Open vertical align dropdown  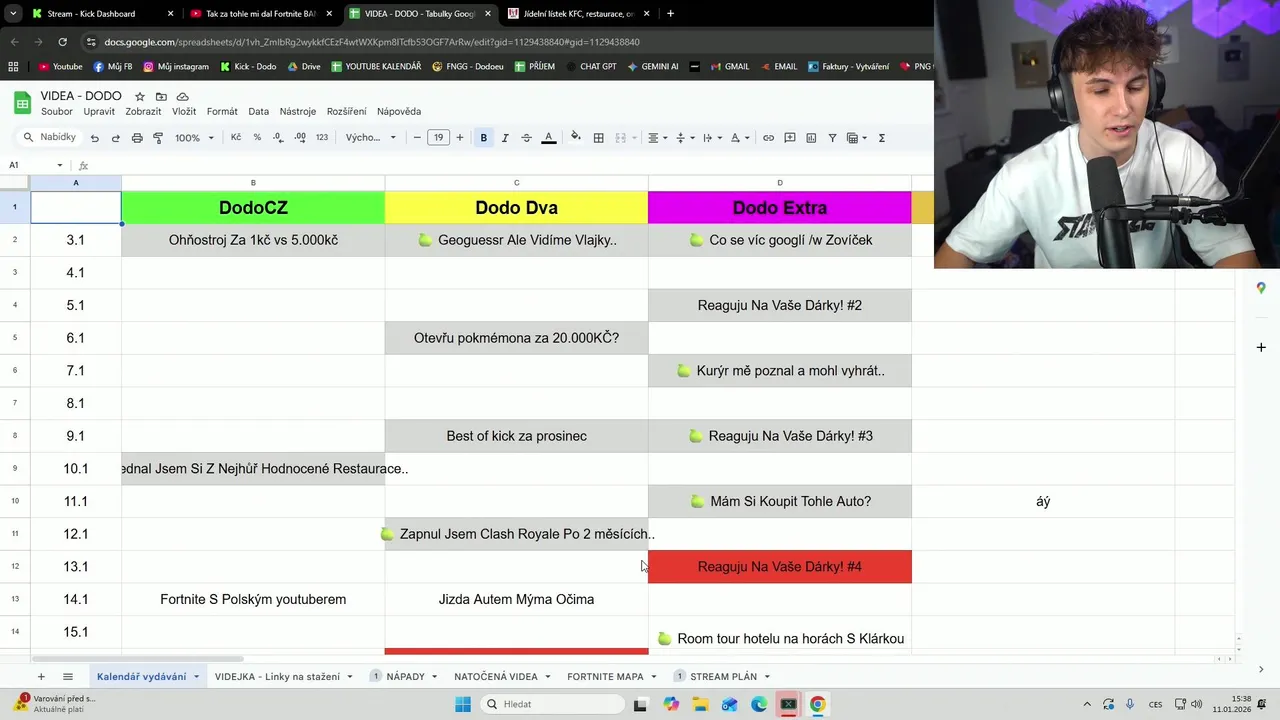point(684,138)
